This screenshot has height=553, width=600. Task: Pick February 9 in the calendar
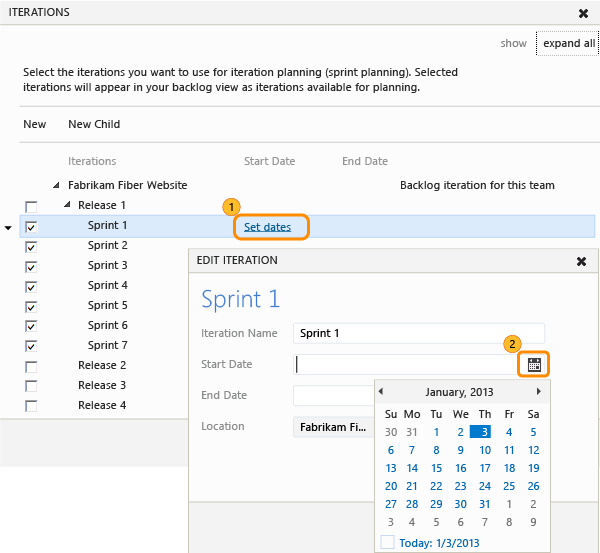tap(533, 522)
